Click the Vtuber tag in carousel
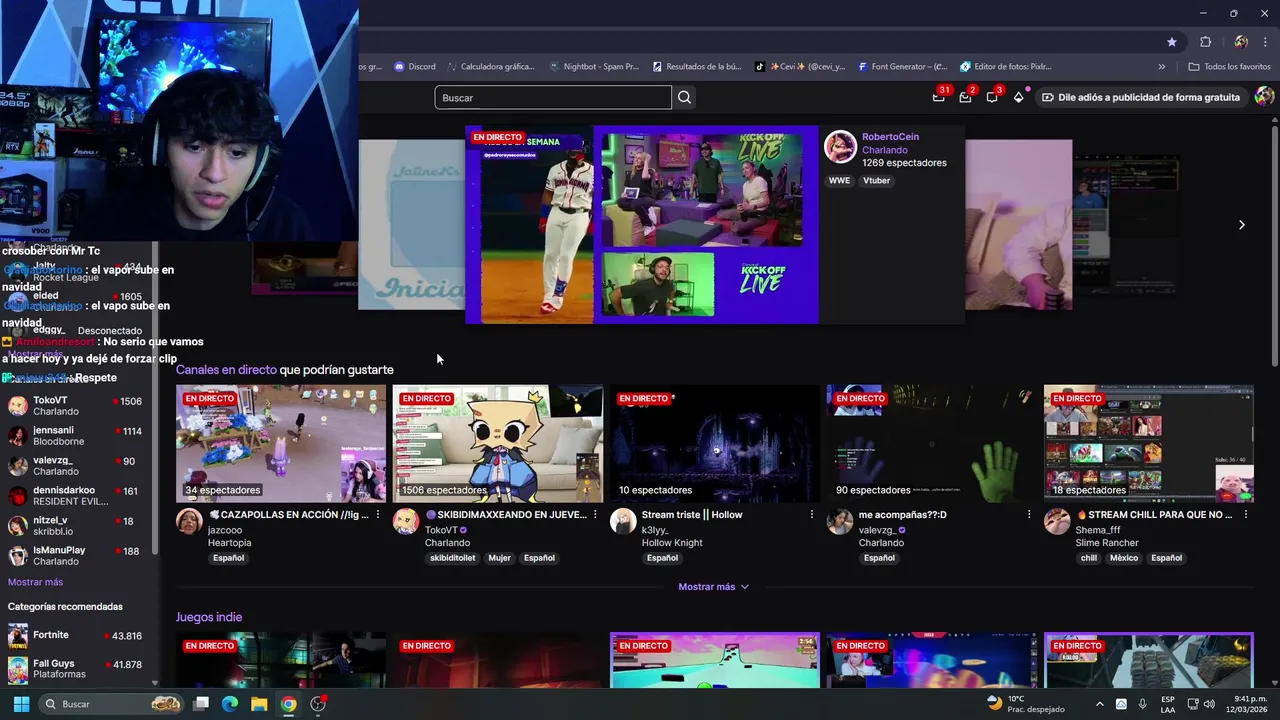 tap(876, 181)
